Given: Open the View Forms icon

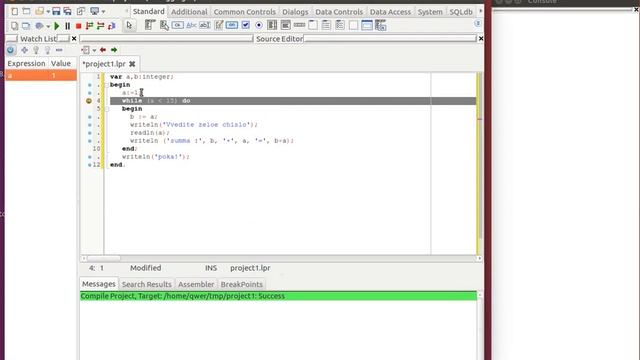Looking at the screenshot, I should [x=26, y=26].
